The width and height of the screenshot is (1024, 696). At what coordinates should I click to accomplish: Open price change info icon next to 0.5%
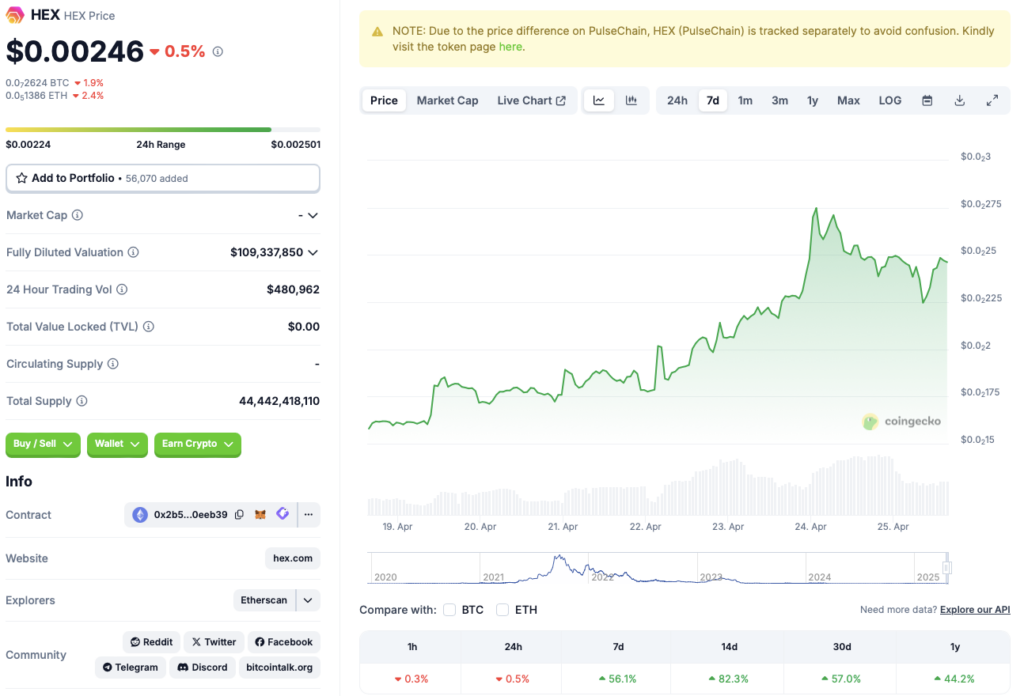[x=218, y=52]
